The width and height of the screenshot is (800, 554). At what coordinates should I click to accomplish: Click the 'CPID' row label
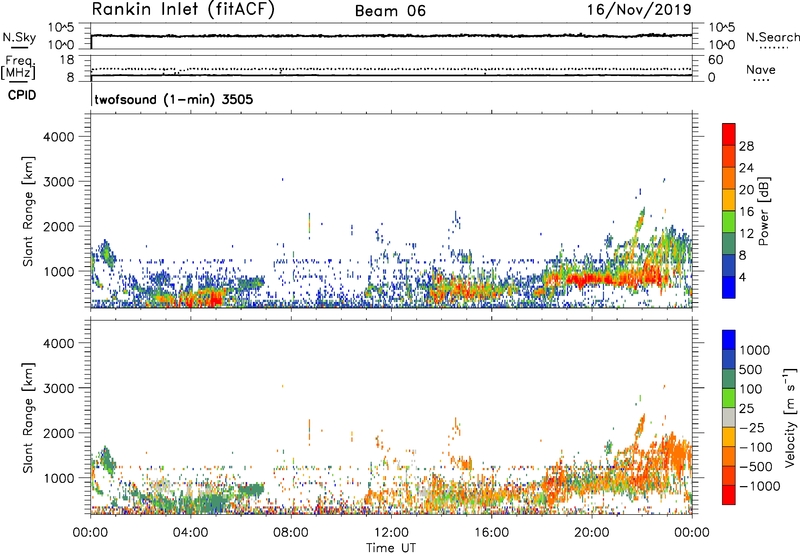[x=22, y=95]
